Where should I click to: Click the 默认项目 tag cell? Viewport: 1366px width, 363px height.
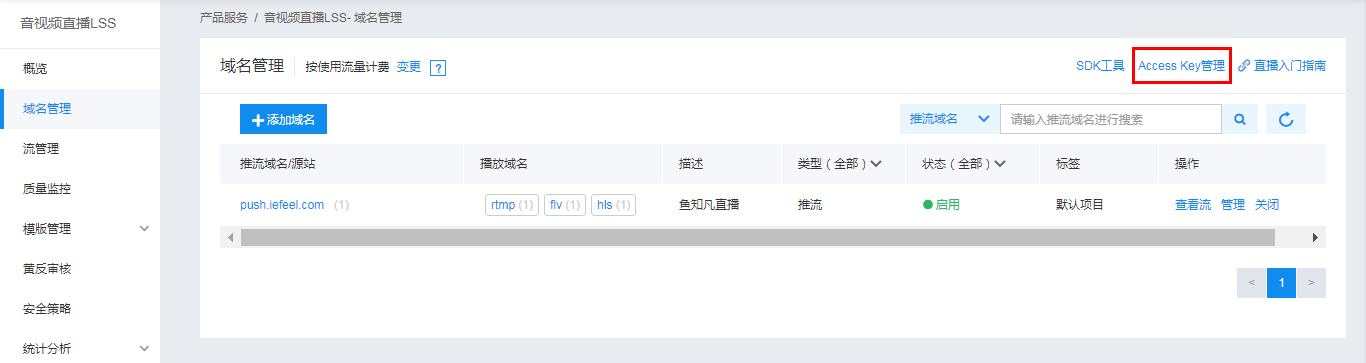point(1080,205)
